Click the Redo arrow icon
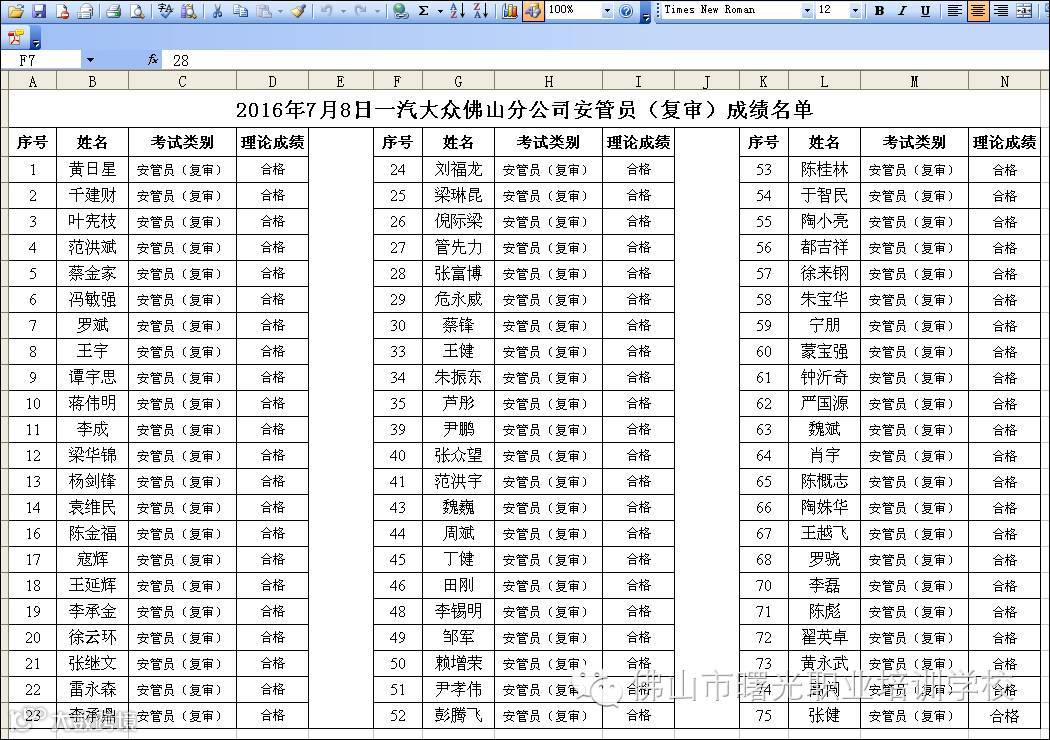 click(x=361, y=11)
